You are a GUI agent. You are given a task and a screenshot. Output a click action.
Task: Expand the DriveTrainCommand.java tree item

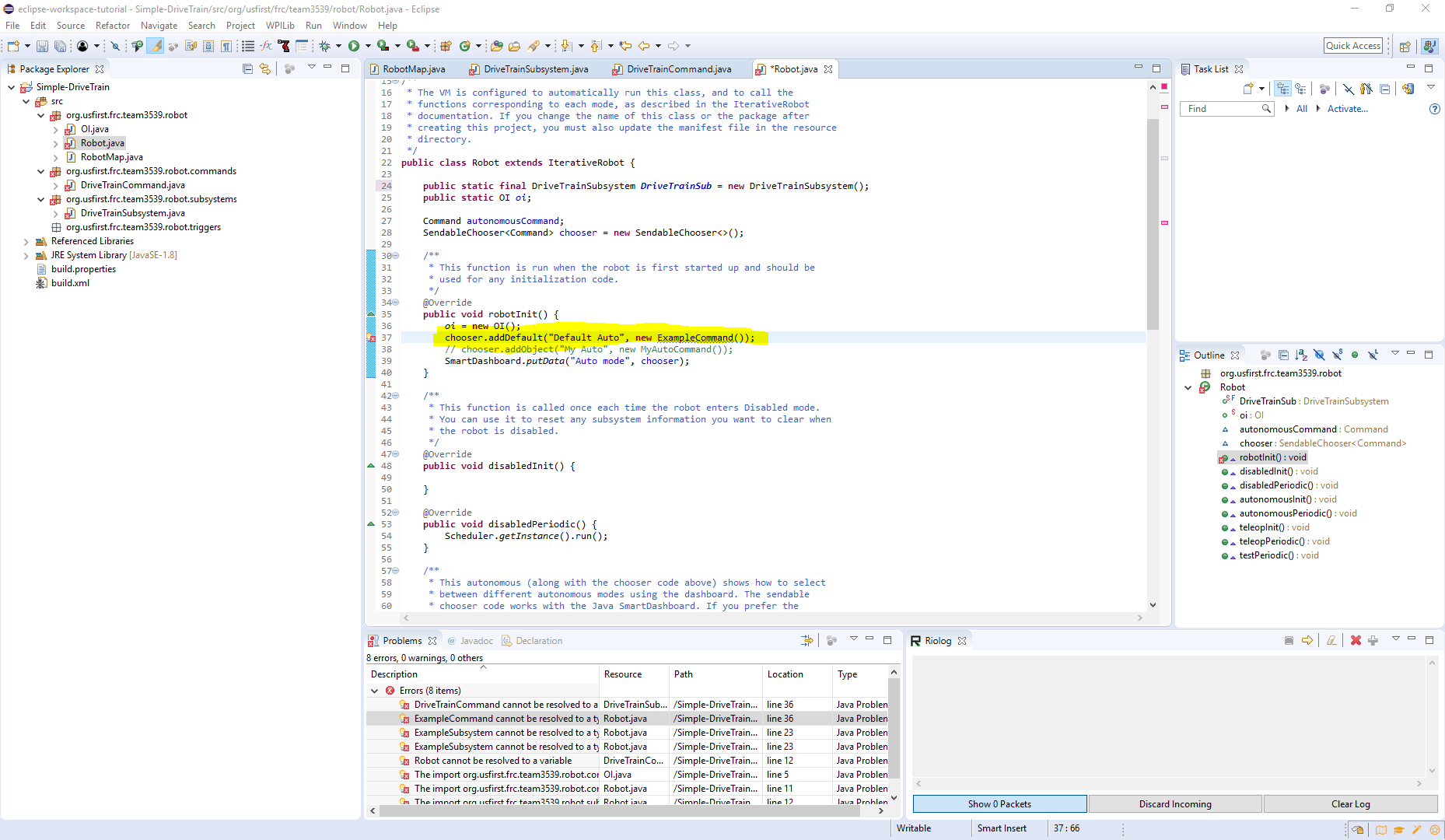[54, 185]
